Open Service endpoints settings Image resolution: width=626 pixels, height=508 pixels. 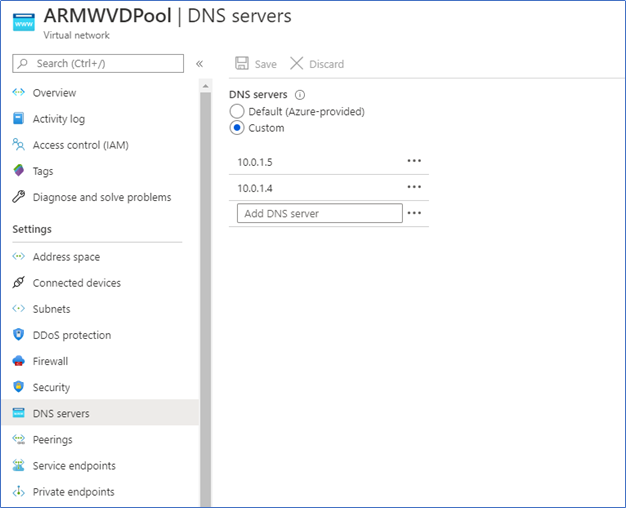74,466
